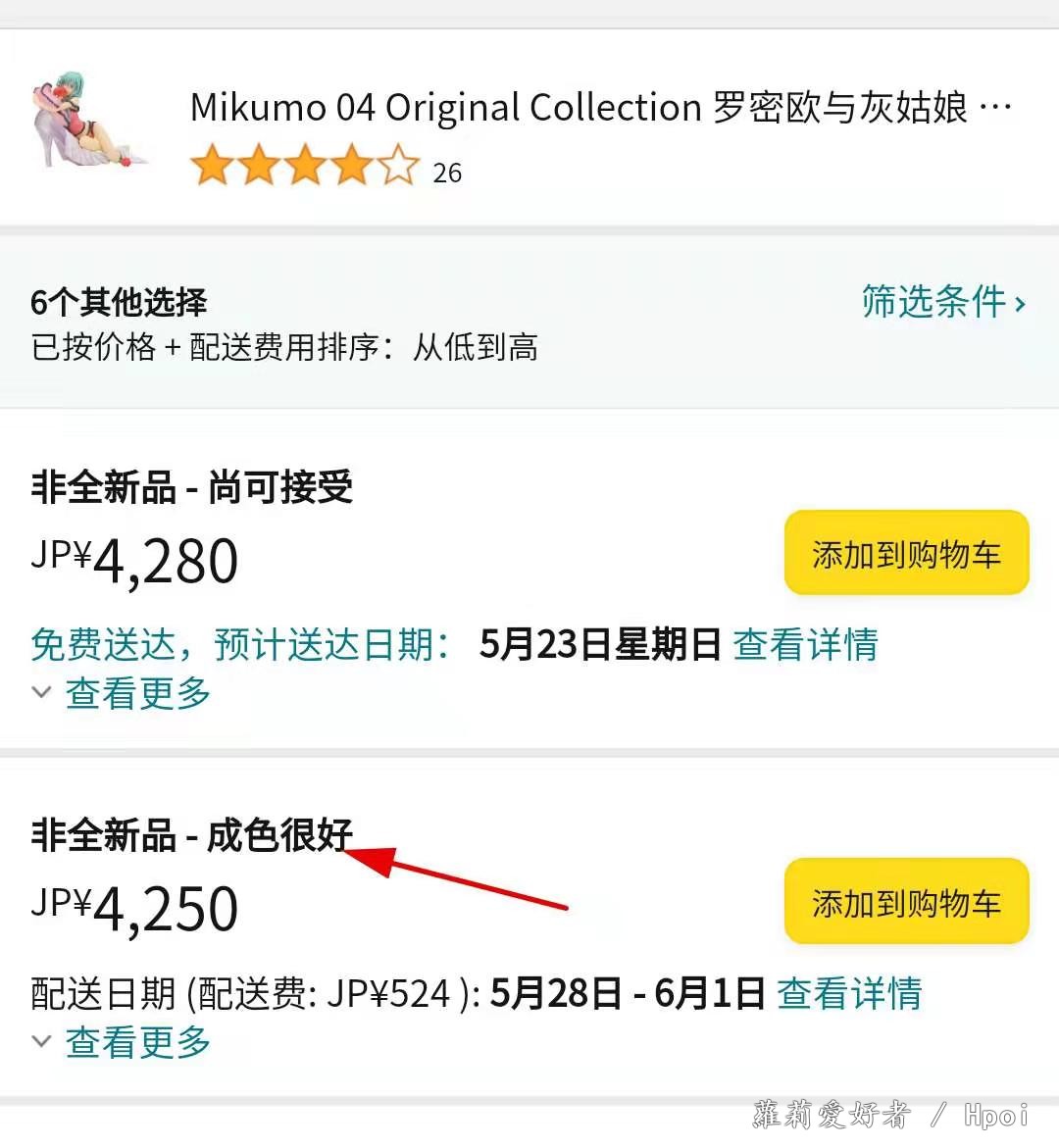Click the 6个其他选择 heading

click(119, 302)
